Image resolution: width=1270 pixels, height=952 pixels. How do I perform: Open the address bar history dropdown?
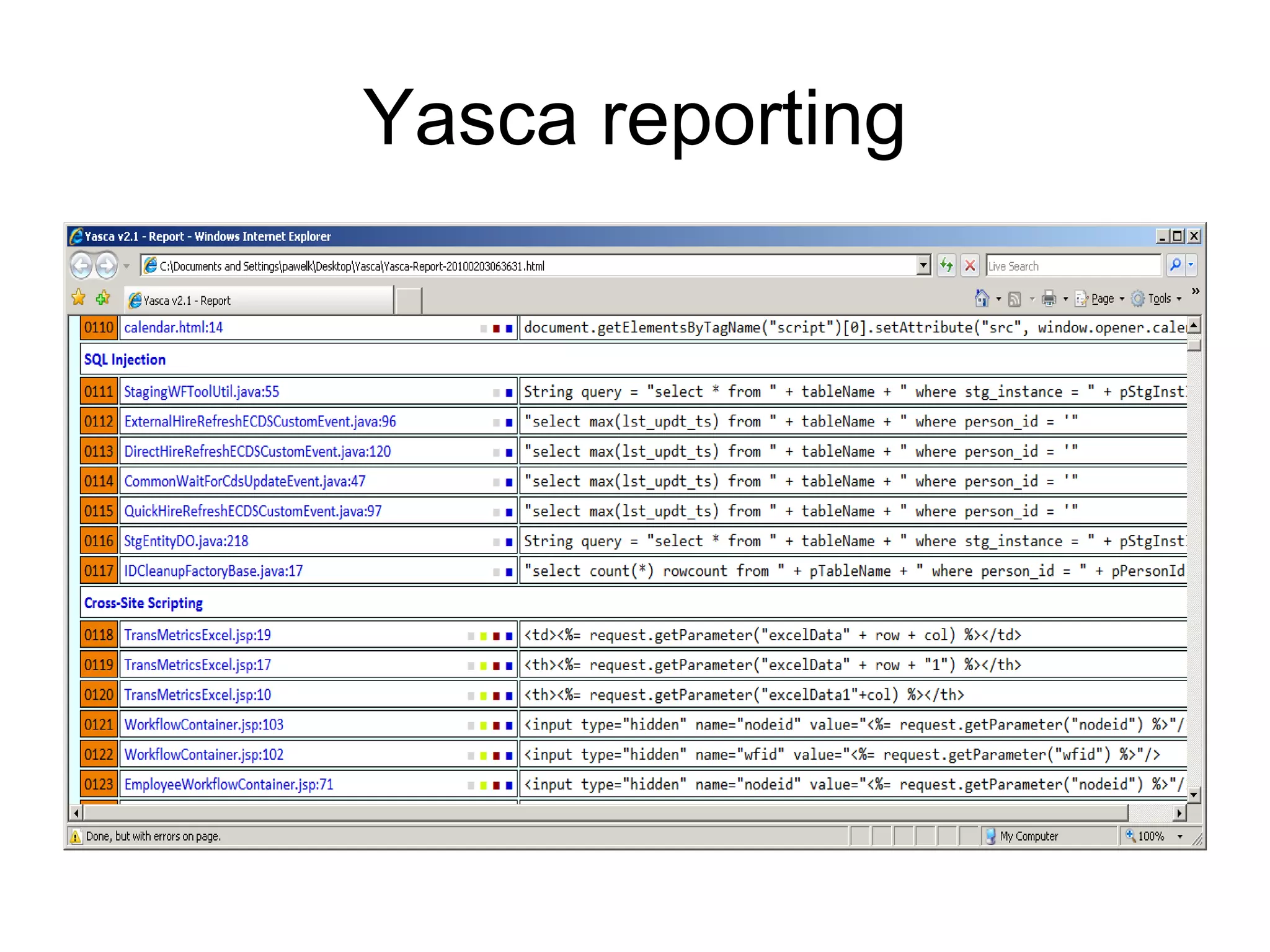(924, 266)
